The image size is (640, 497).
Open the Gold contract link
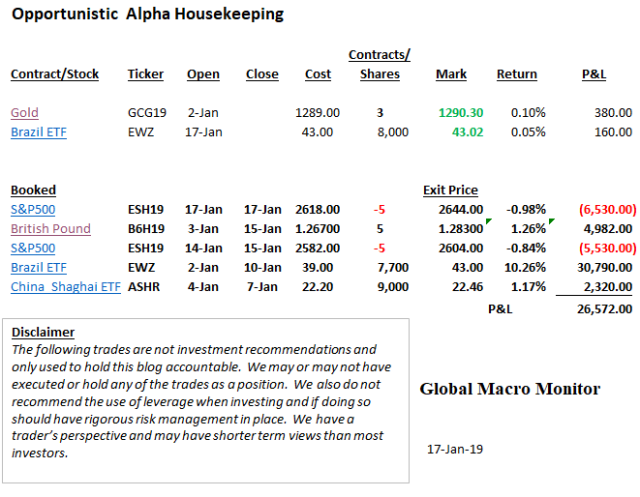[x=24, y=114]
